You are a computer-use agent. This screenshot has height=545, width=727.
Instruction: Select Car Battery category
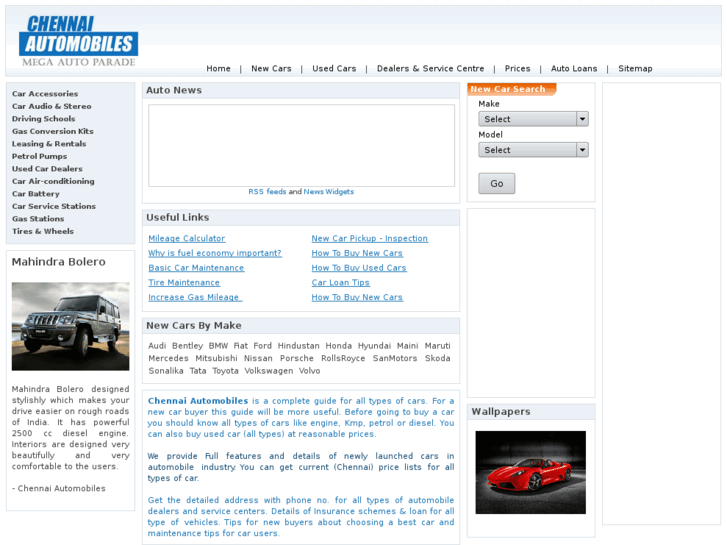click(36, 194)
